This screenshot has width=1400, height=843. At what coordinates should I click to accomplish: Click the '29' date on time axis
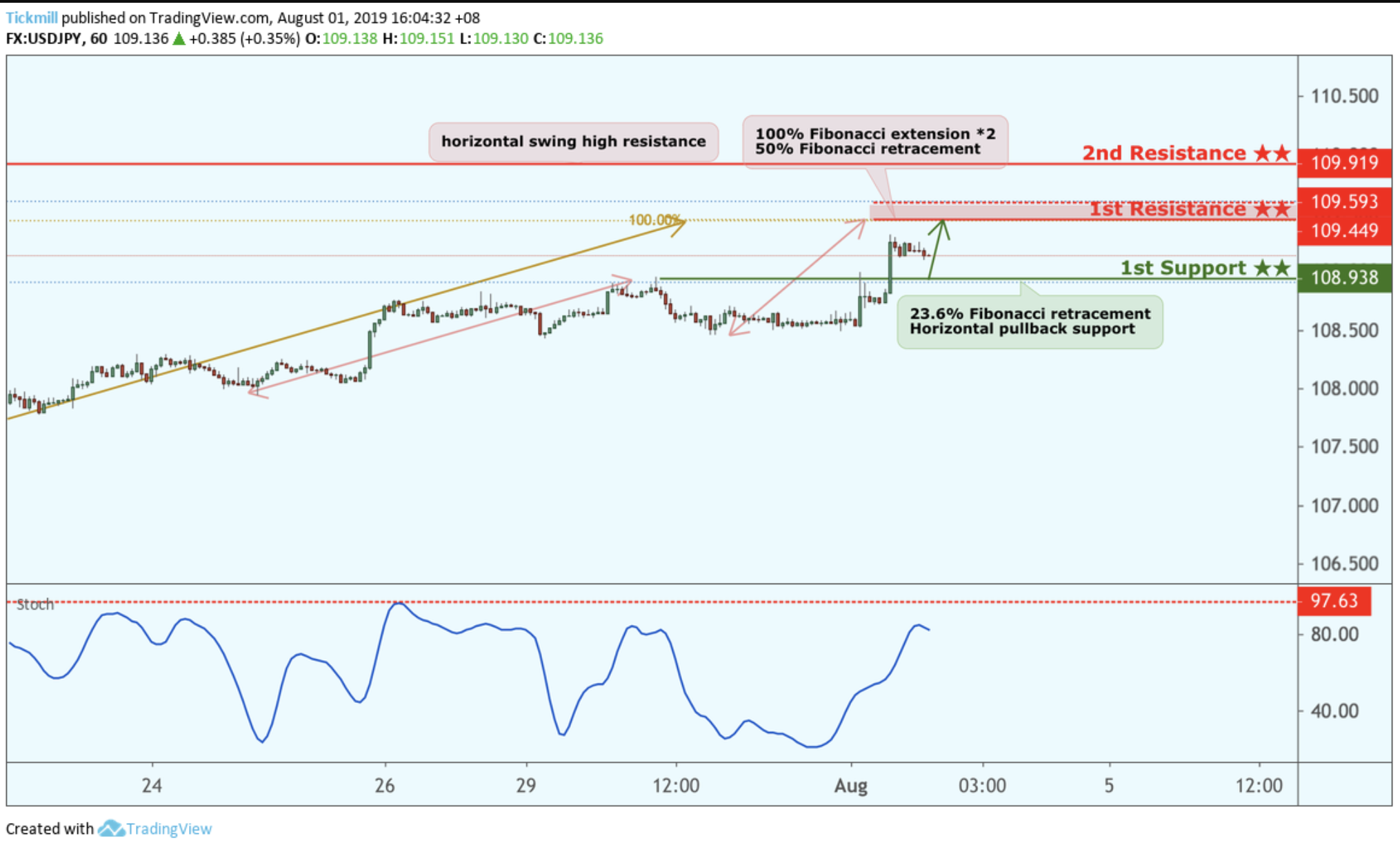[x=526, y=785]
